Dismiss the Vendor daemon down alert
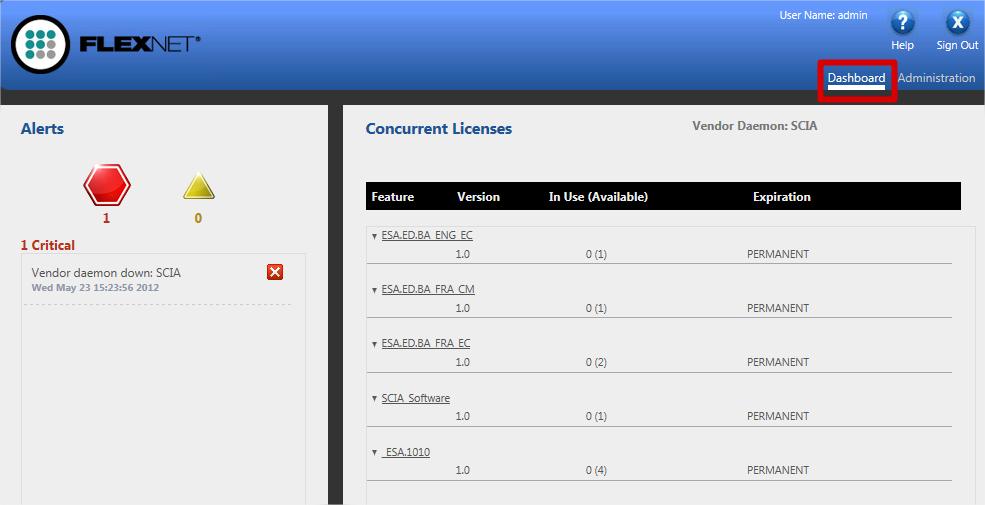Viewport: 985px width, 505px height. click(x=275, y=272)
